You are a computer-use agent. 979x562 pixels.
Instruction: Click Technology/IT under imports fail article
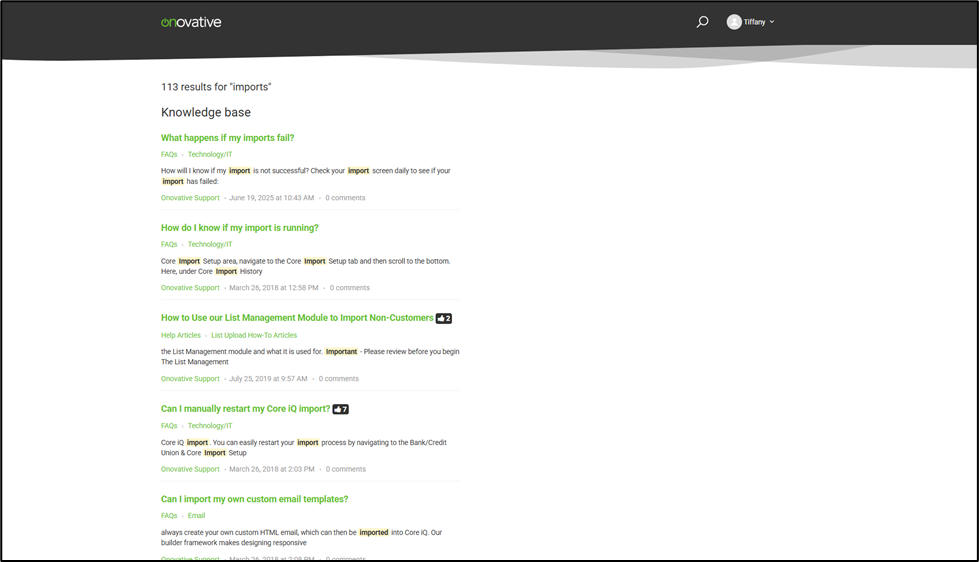point(210,154)
